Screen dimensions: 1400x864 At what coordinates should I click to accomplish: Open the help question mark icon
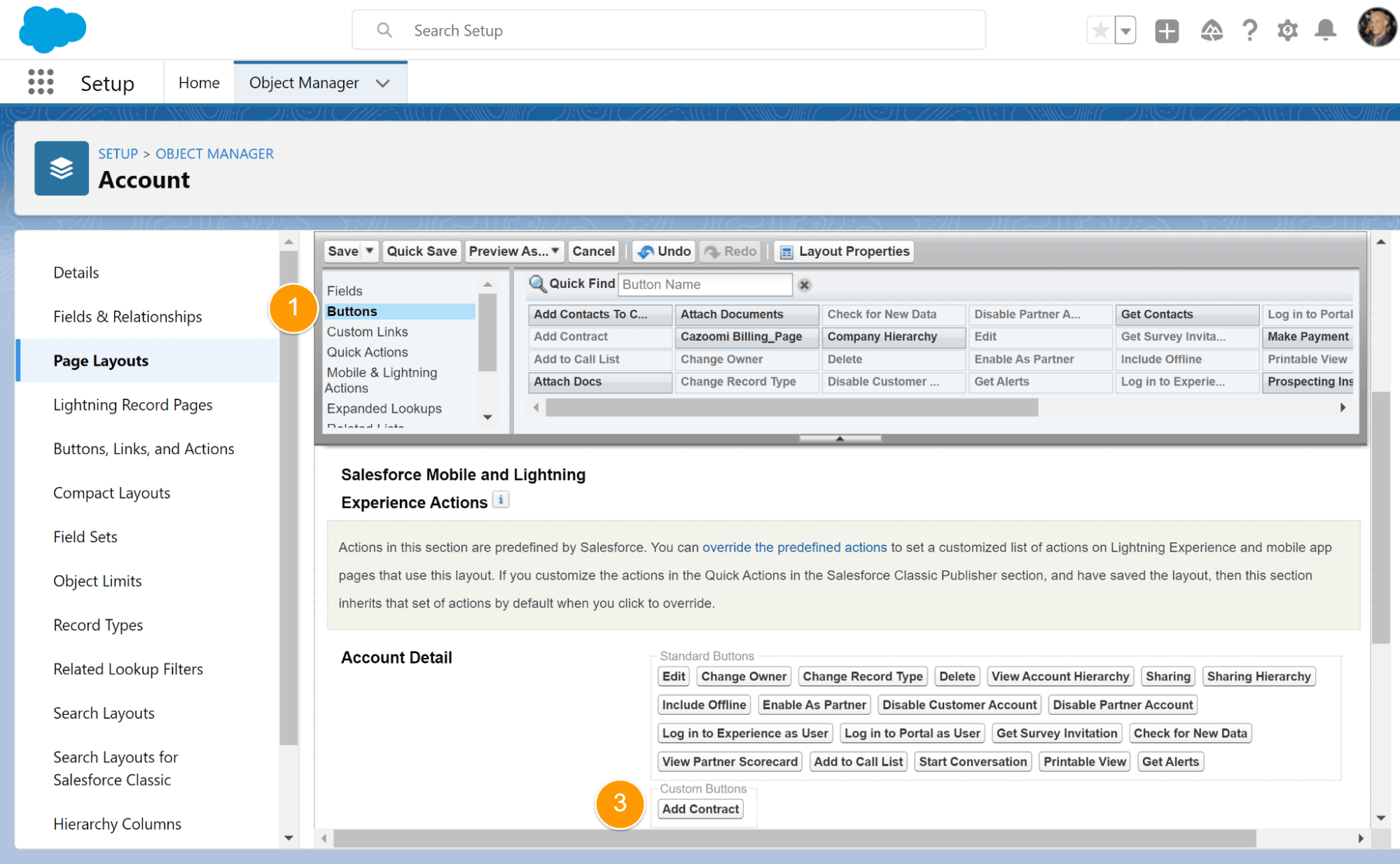1249,30
